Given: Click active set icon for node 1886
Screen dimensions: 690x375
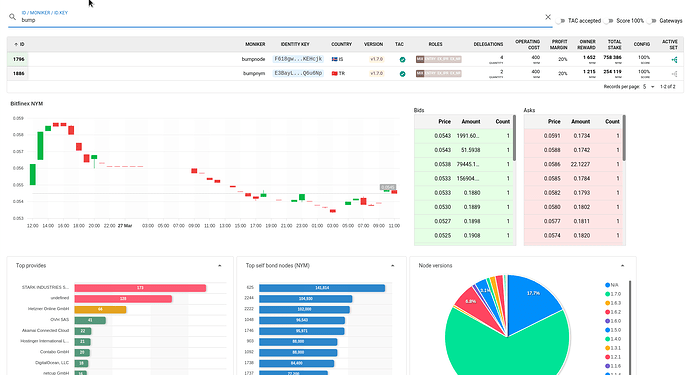Looking at the screenshot, I should click(x=674, y=74).
